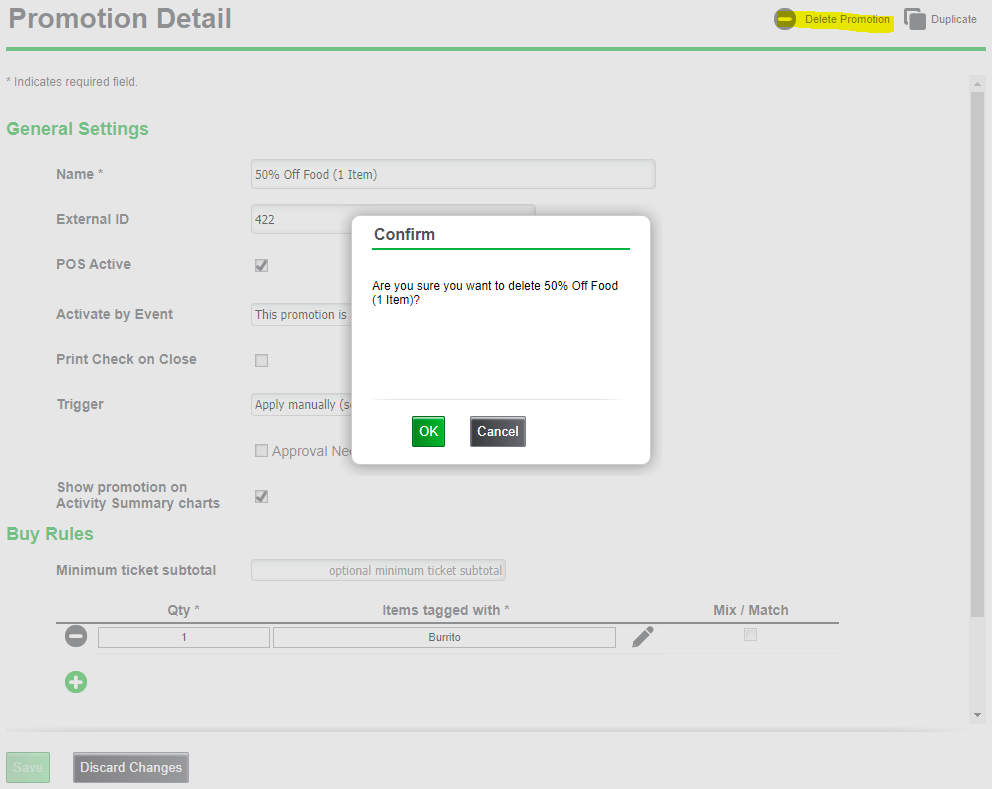Enable Print Check on Close checkbox
The height and width of the screenshot is (789, 992).
(261, 360)
